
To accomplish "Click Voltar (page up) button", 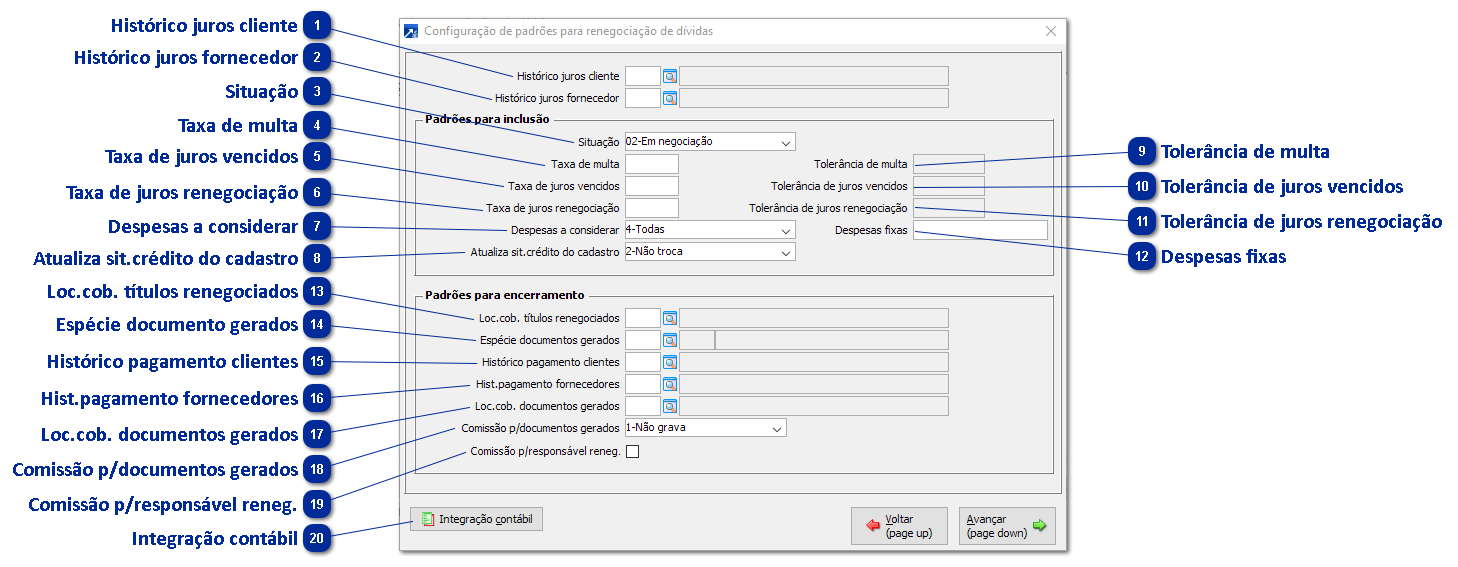I will coord(899,526).
